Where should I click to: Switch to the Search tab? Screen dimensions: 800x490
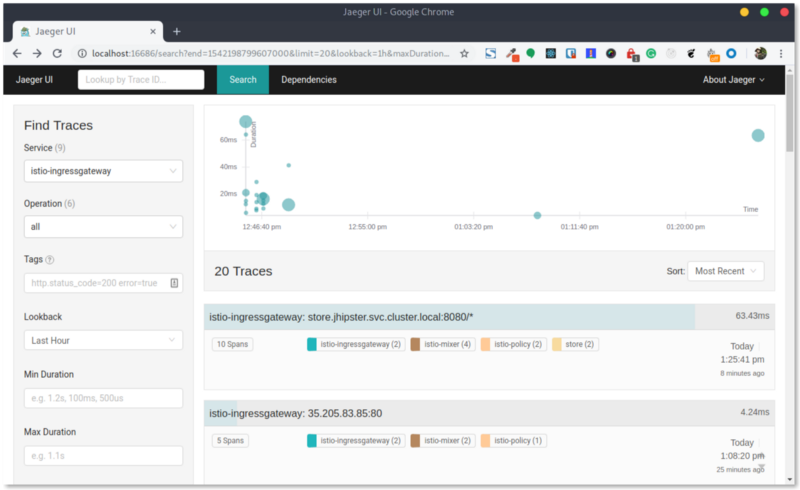[x=243, y=80]
